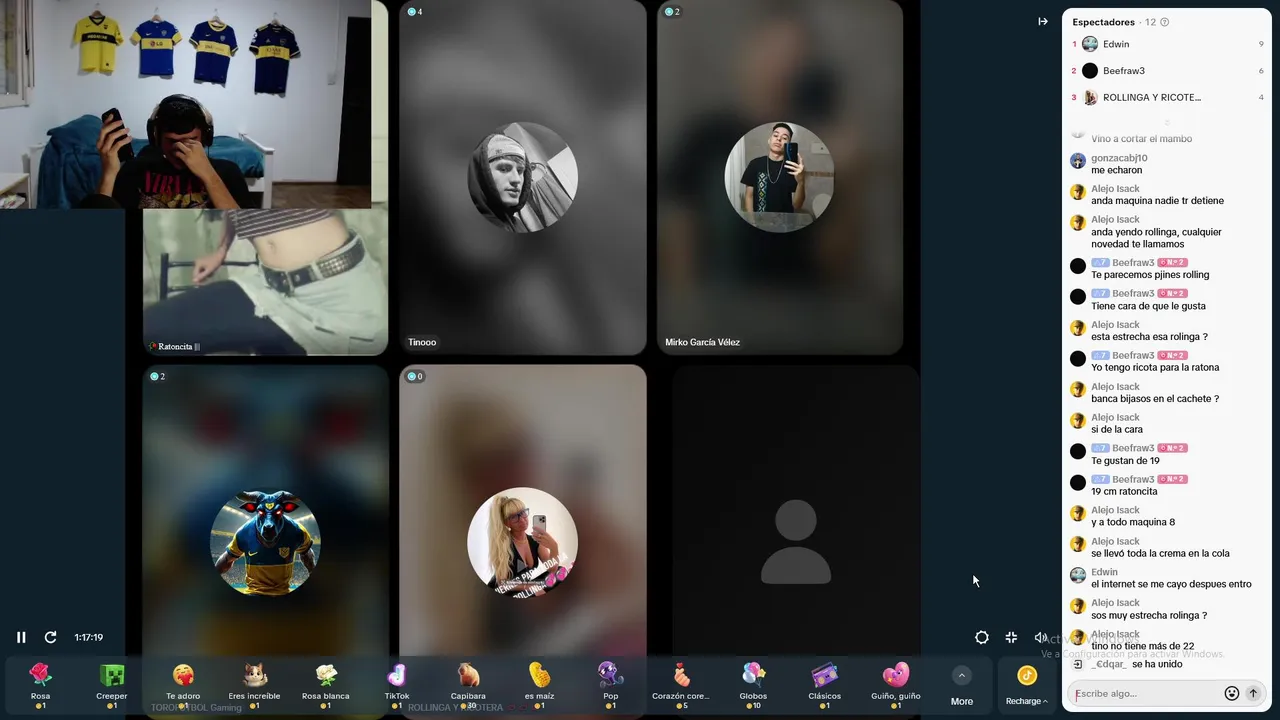Viewport: 1280px width, 720px height.
Task: Open the bull mascot guest avatar
Action: click(265, 542)
